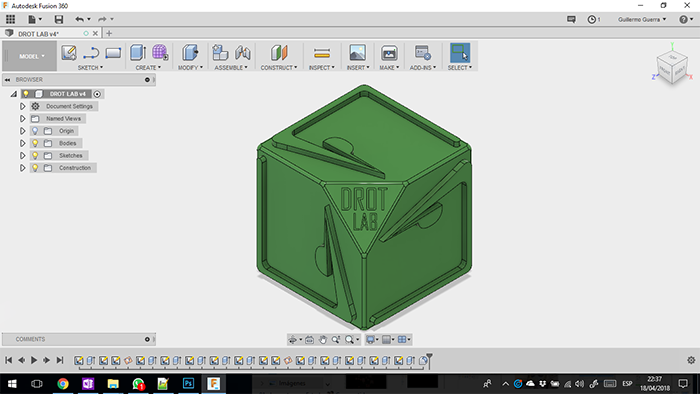Activate DROT LAB v4 component radio button
The height and width of the screenshot is (394, 700).
point(97,94)
